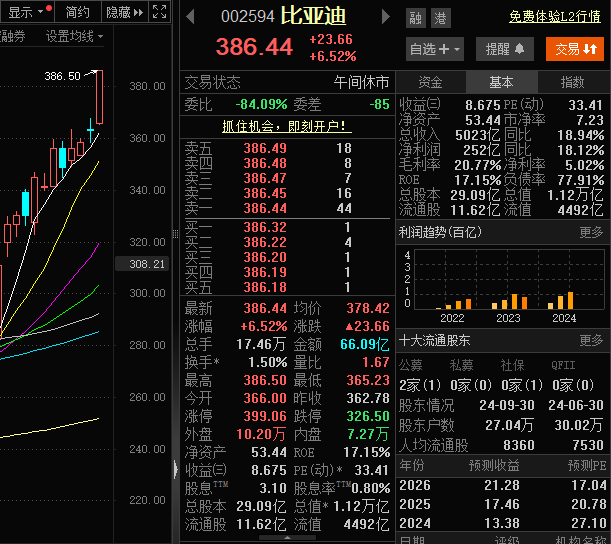Click the 2024 forecast PE 27.10

coord(589,523)
